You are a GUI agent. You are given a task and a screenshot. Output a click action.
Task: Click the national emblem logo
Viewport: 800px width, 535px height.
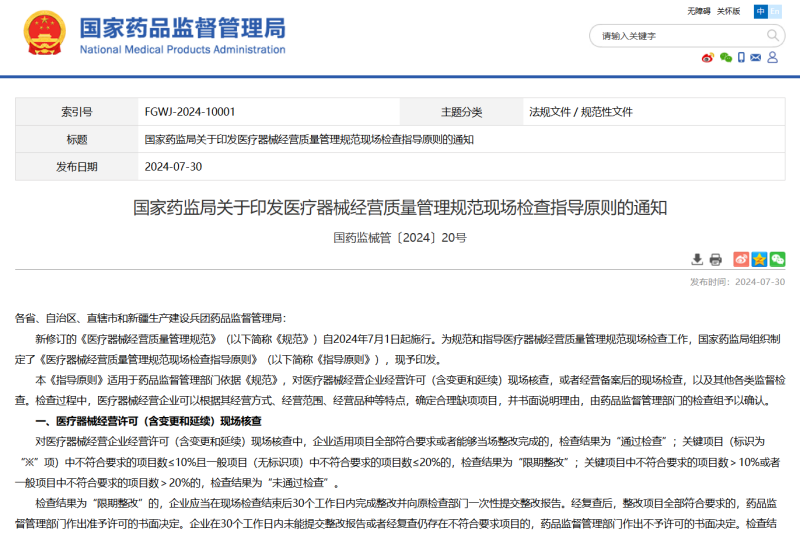[x=45, y=33]
